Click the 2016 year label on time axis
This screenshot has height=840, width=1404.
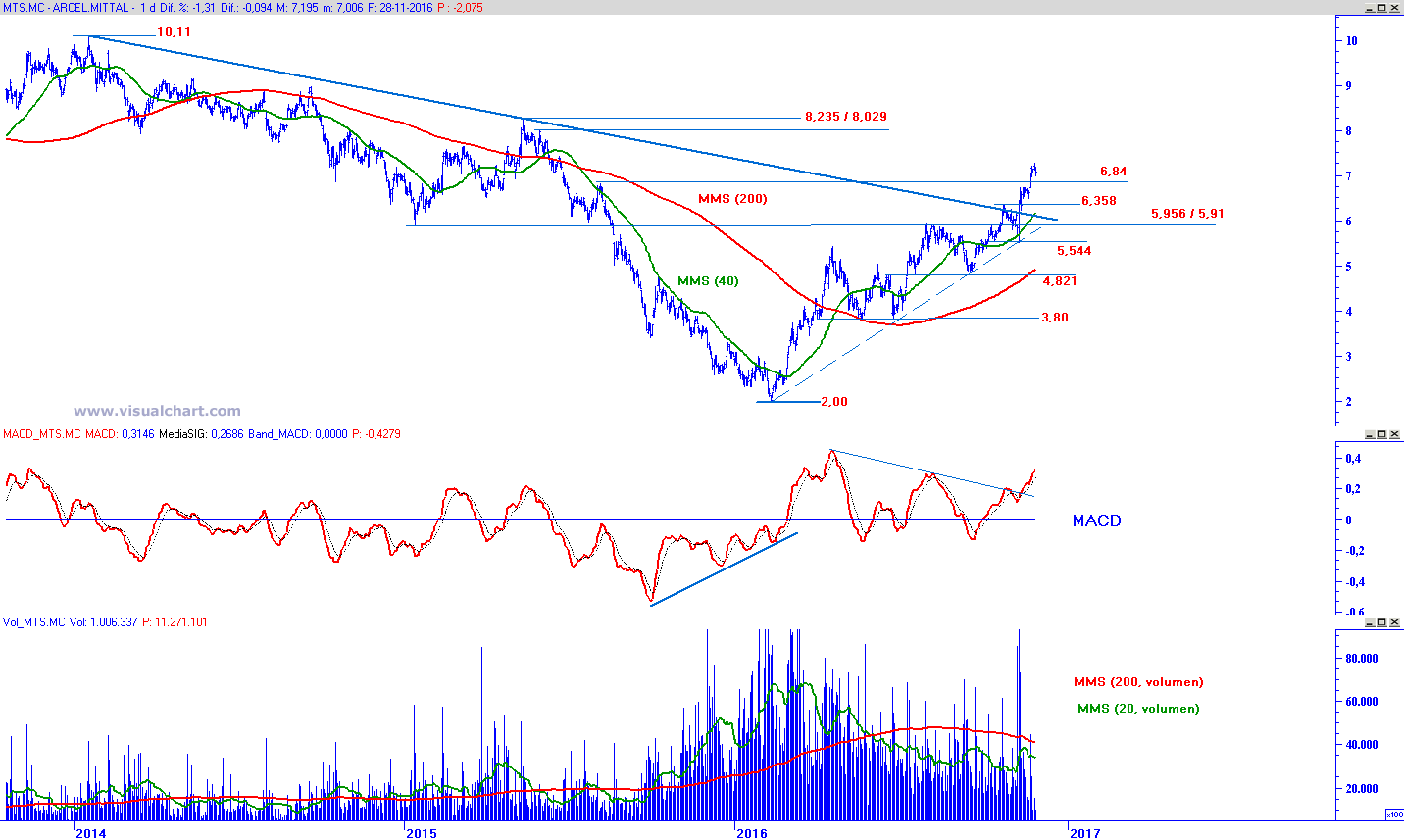(752, 833)
